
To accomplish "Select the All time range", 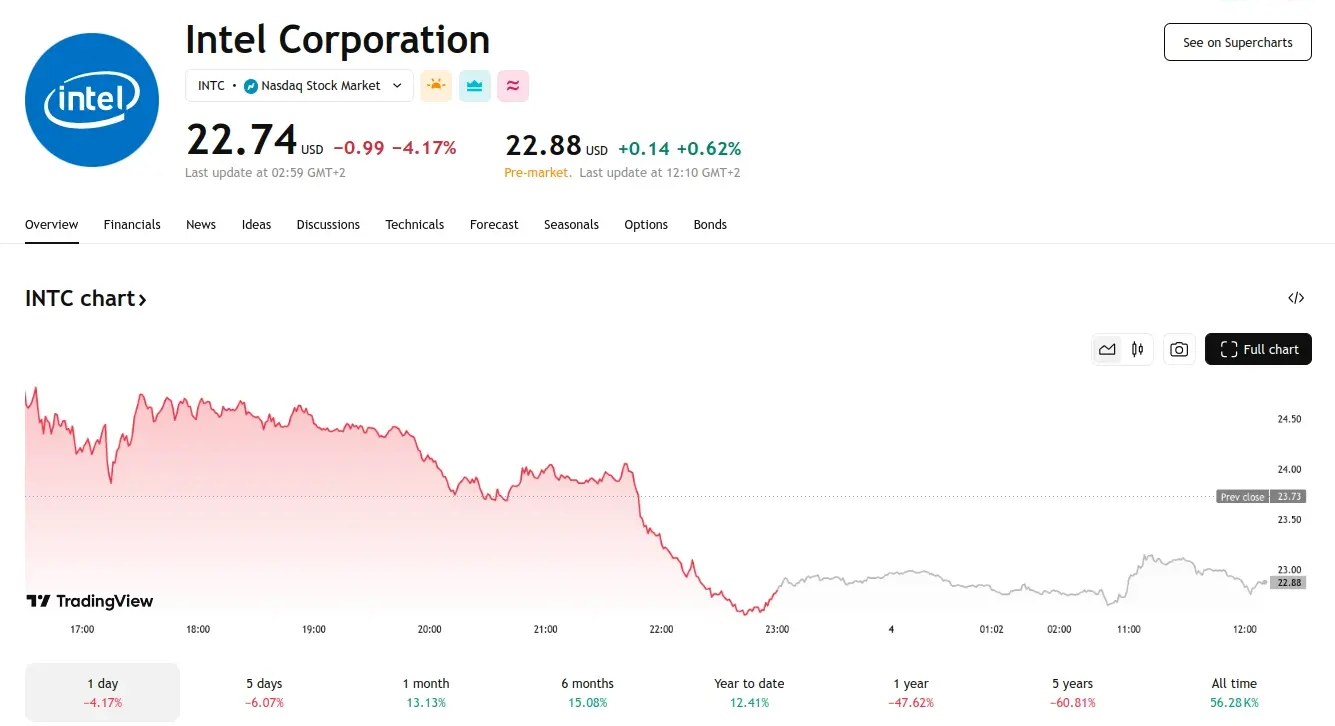I will point(1234,692).
